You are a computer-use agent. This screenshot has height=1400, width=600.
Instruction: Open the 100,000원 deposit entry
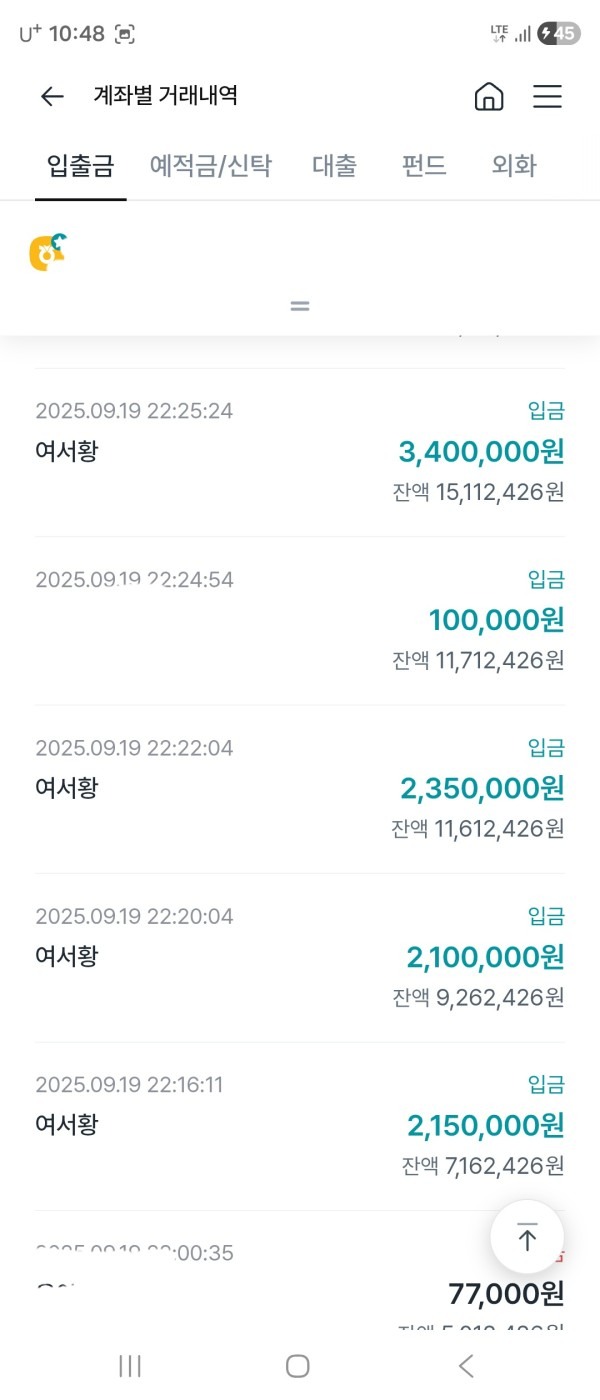[x=300, y=620]
